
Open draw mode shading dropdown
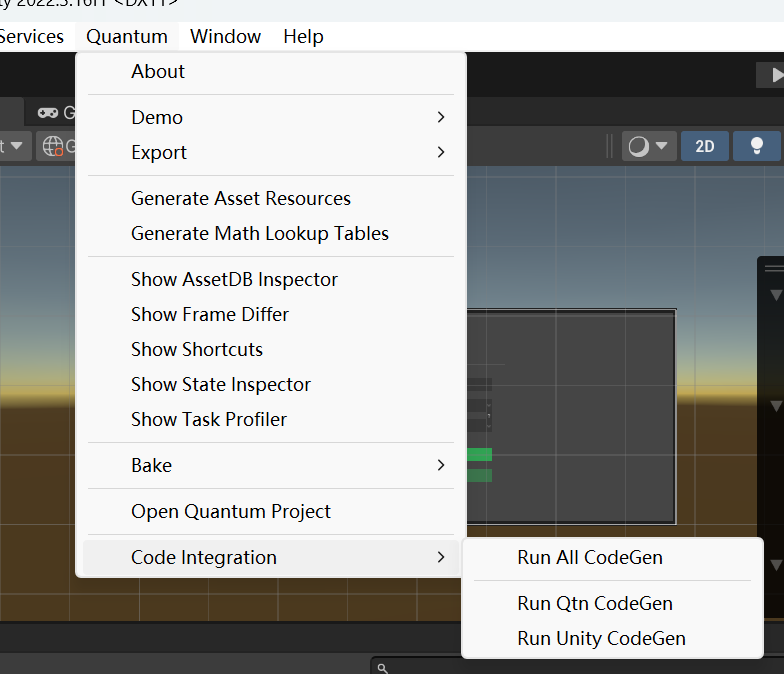648,146
